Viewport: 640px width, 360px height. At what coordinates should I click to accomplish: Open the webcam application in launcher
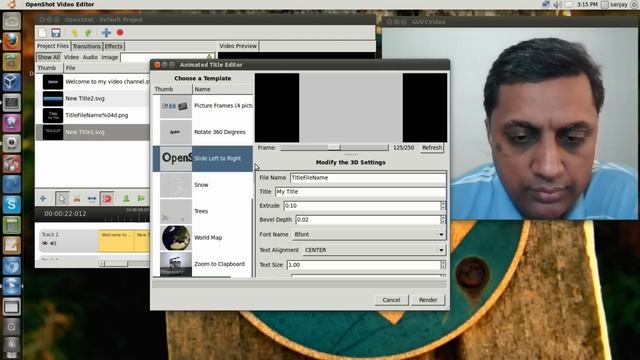point(11,143)
